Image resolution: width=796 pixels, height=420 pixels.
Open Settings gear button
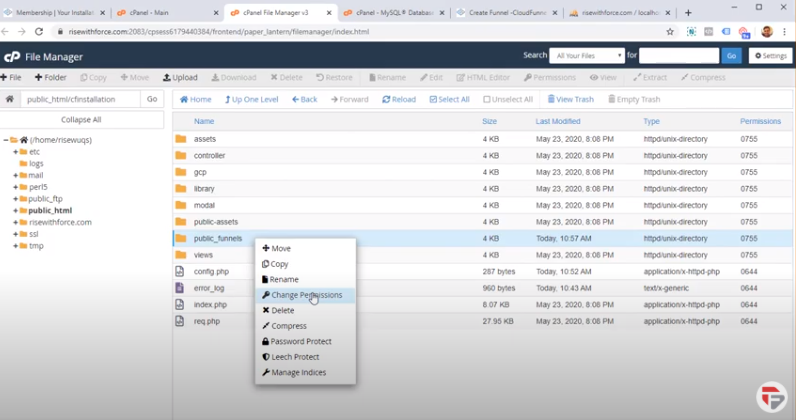770,56
